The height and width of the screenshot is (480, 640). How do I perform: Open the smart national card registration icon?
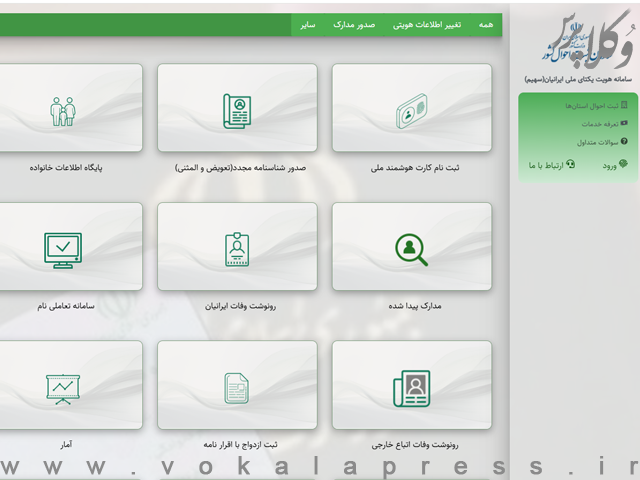(411, 110)
